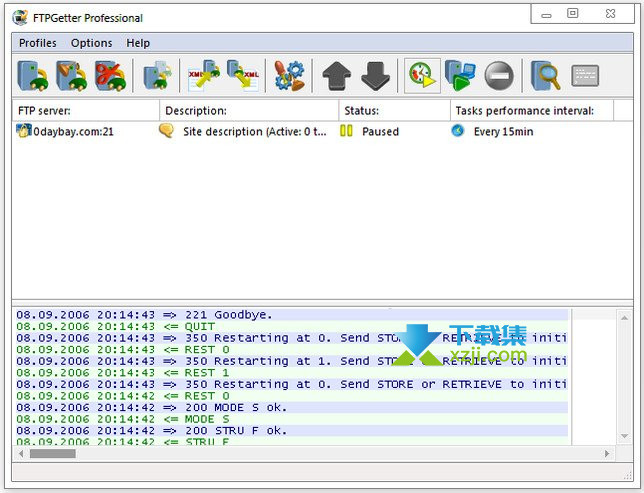Sort by Description column header
Screen dimensions: 644x493
tap(249, 111)
